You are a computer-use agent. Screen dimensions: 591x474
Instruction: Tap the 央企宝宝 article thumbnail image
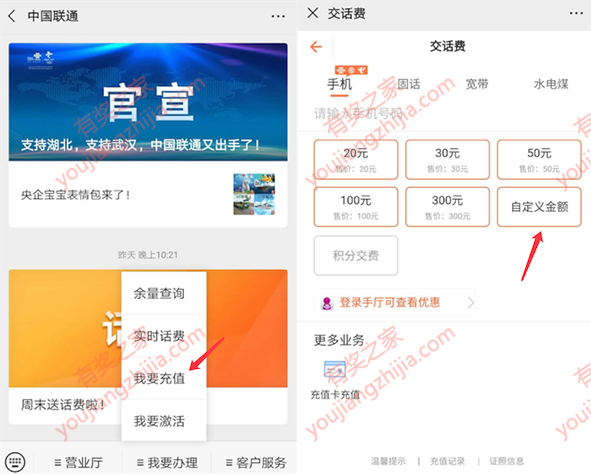254,194
